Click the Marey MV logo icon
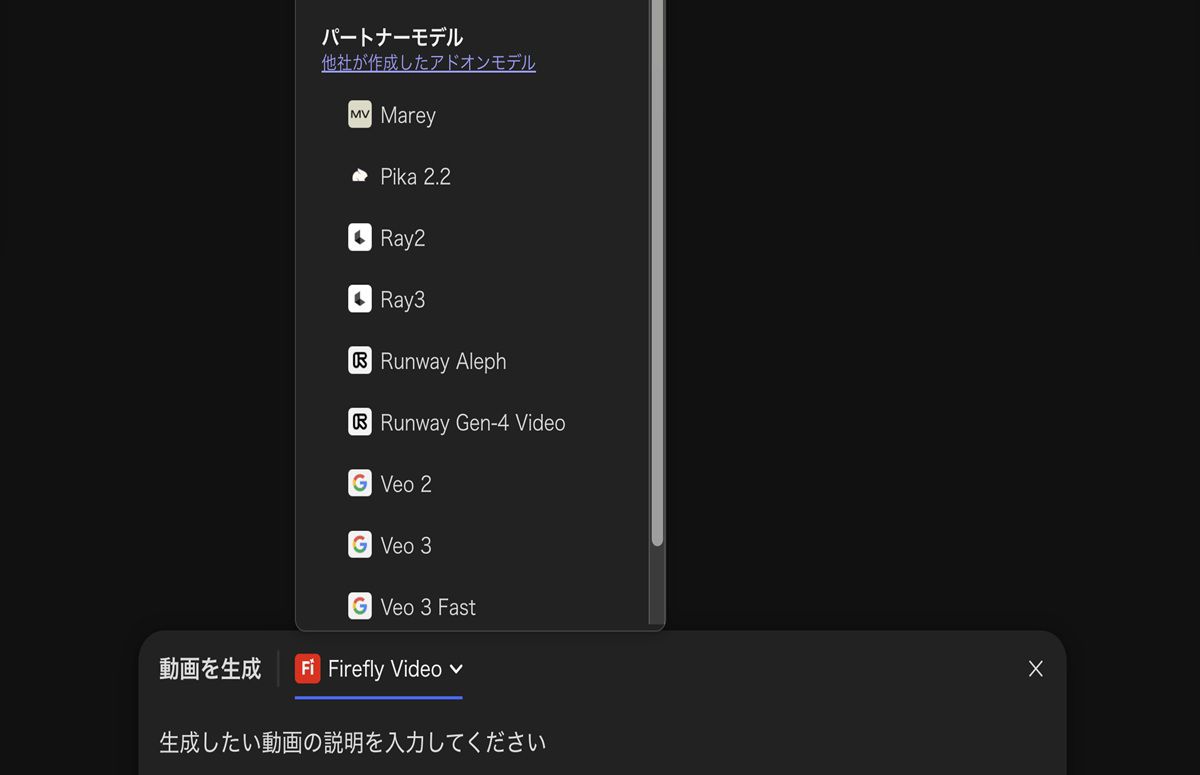This screenshot has height=775, width=1200. pyautogui.click(x=360, y=114)
